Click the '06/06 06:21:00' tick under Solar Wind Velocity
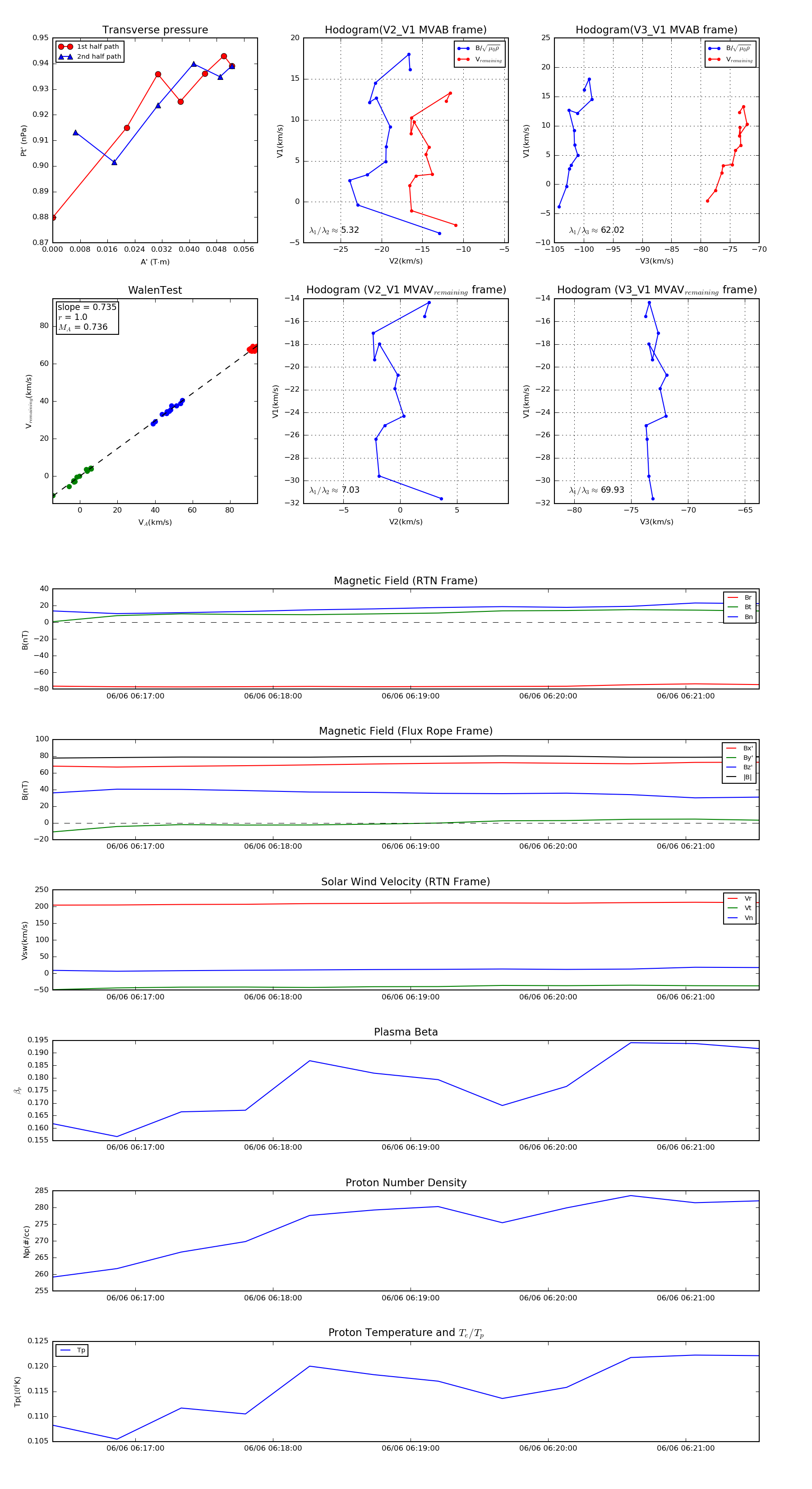This screenshot has height=1489, width=812. pyautogui.click(x=685, y=997)
